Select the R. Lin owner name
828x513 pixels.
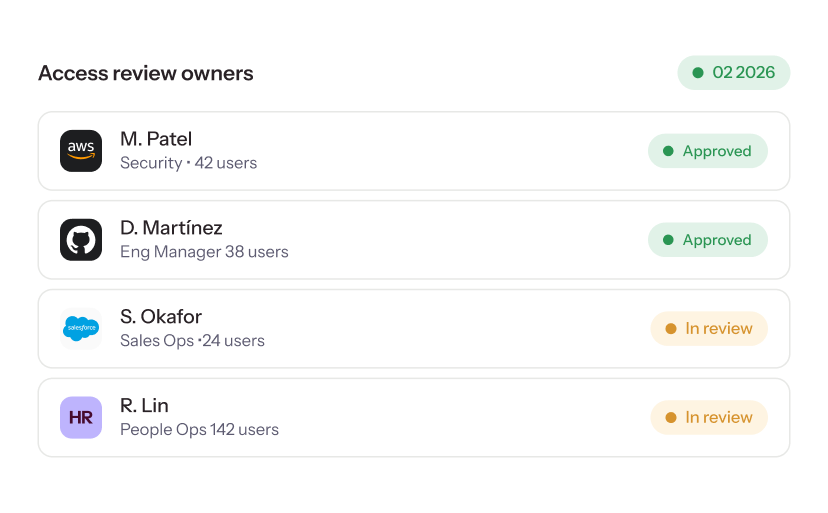pos(144,405)
